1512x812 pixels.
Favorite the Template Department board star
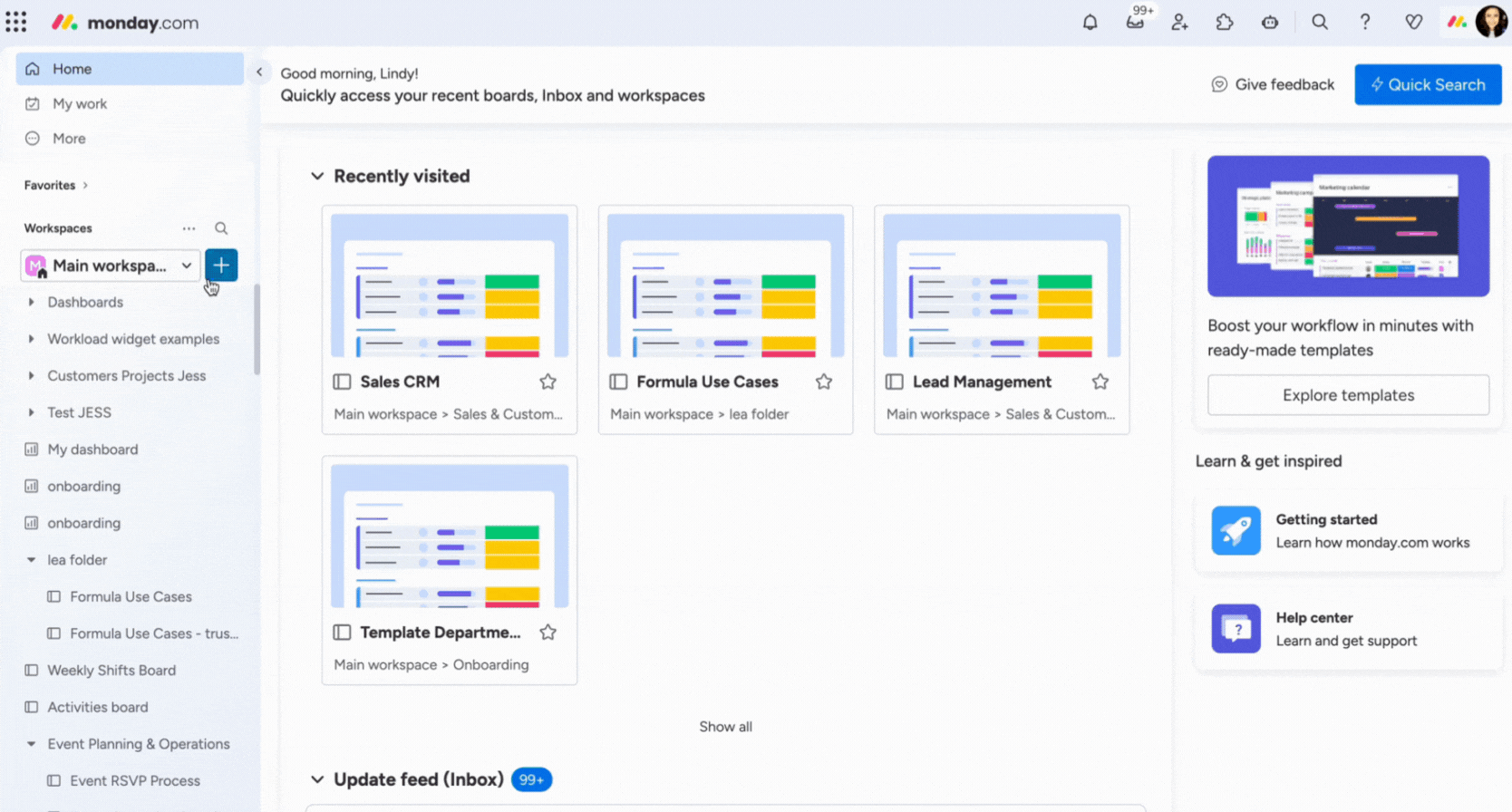pos(548,633)
